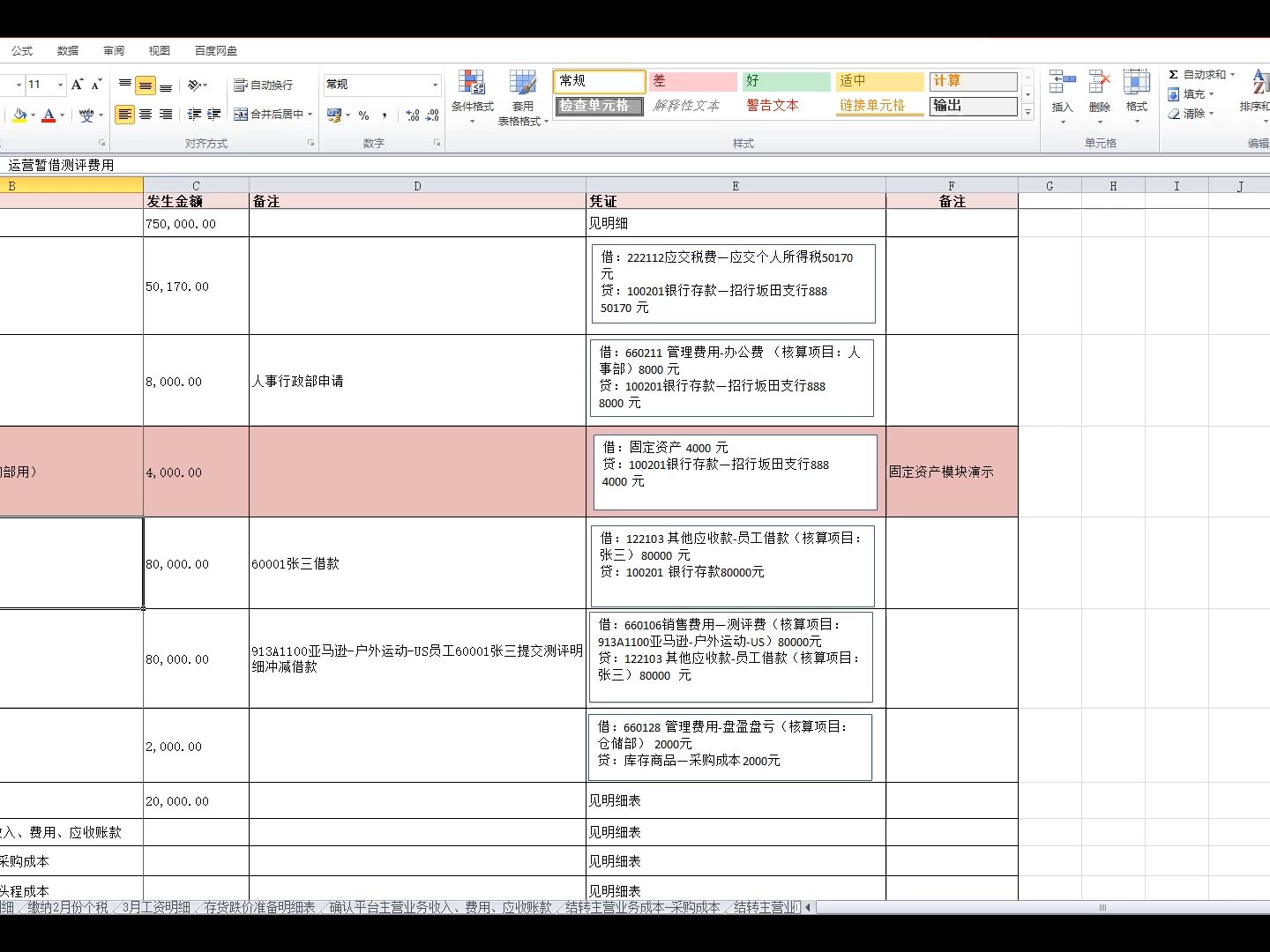The image size is (1270, 952).
Task: Select the cell showing 750,000.00
Action: click(196, 224)
